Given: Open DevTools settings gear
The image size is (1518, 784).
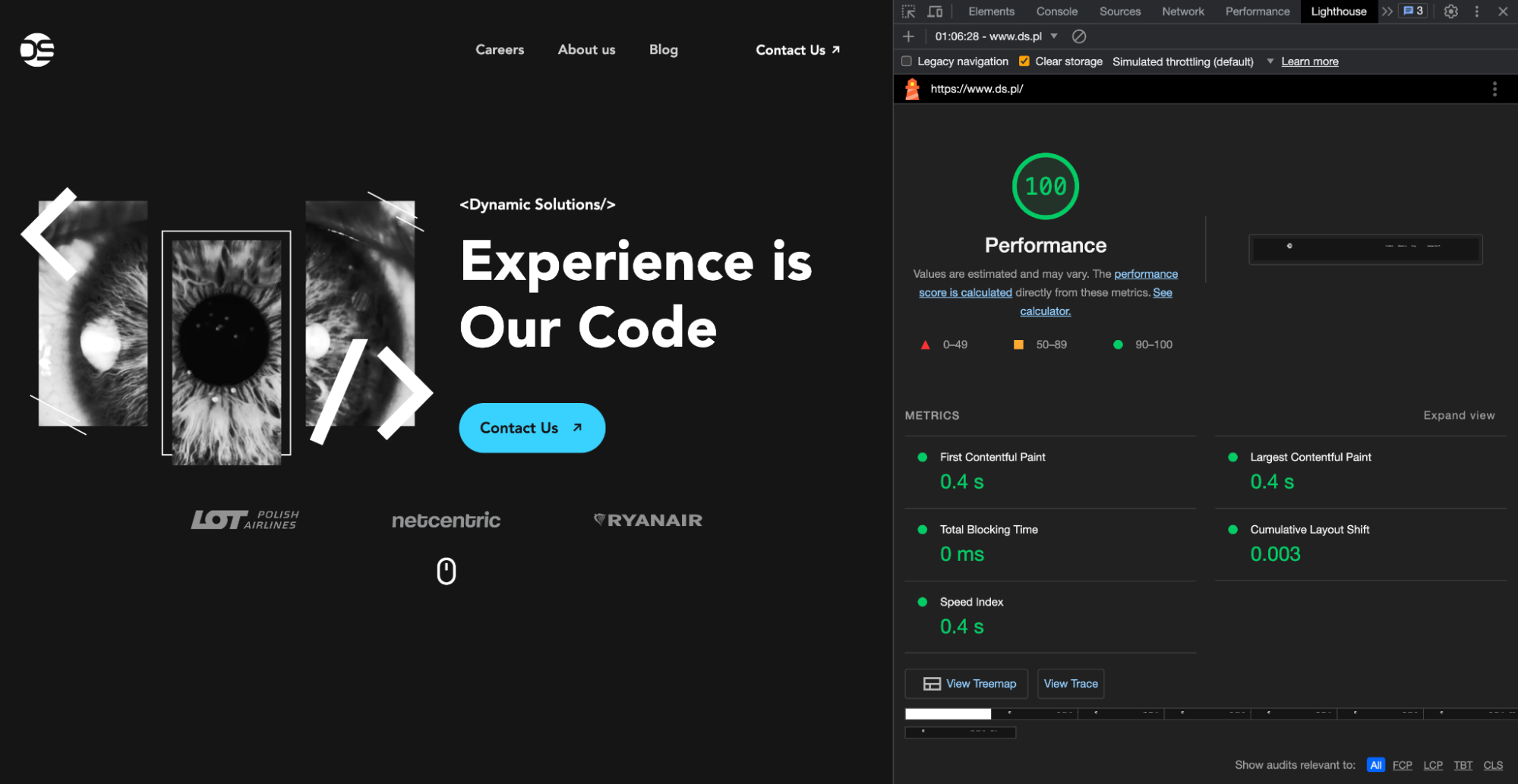Looking at the screenshot, I should (x=1450, y=11).
